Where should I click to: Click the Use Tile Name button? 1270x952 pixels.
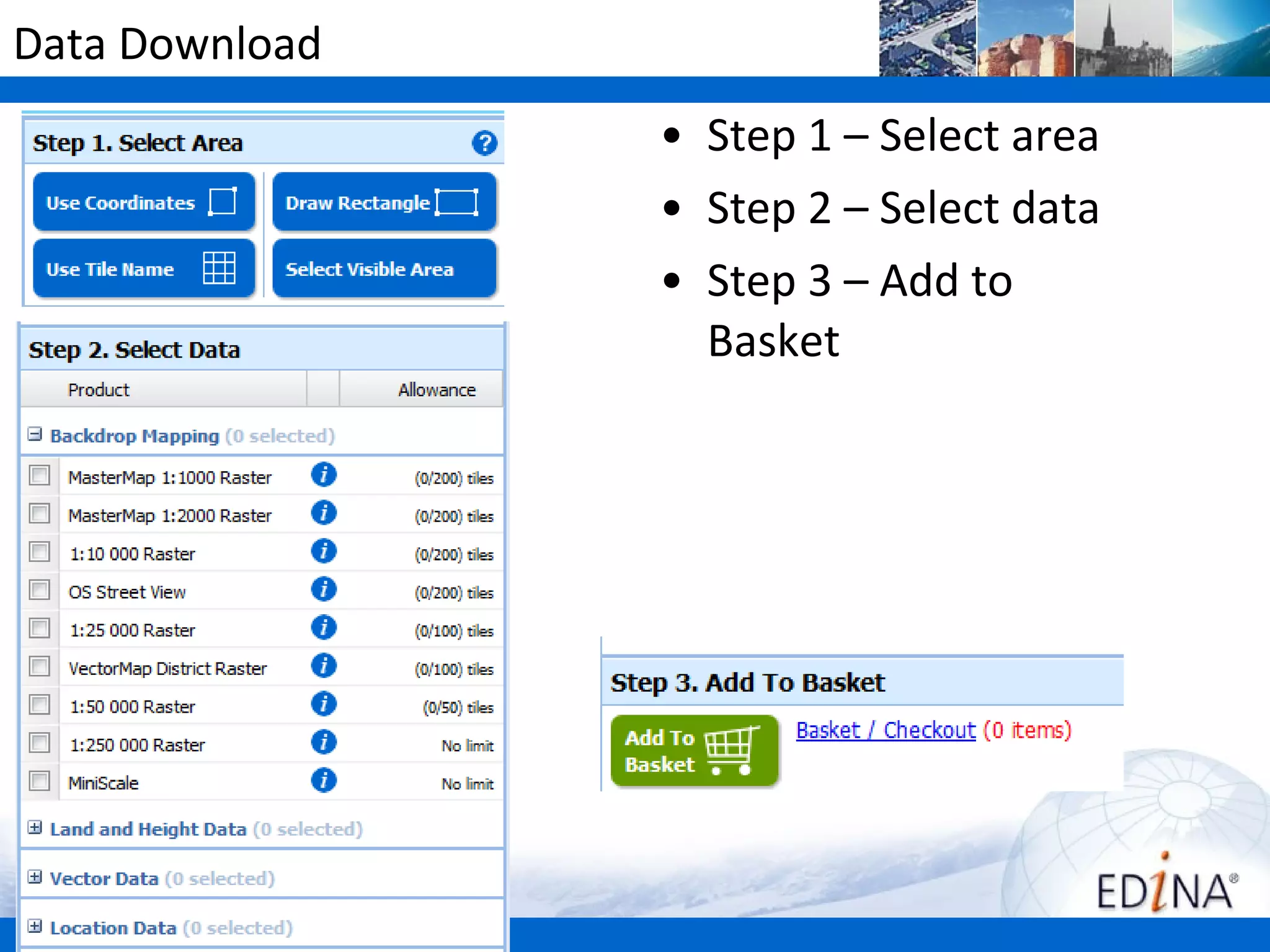click(x=144, y=268)
